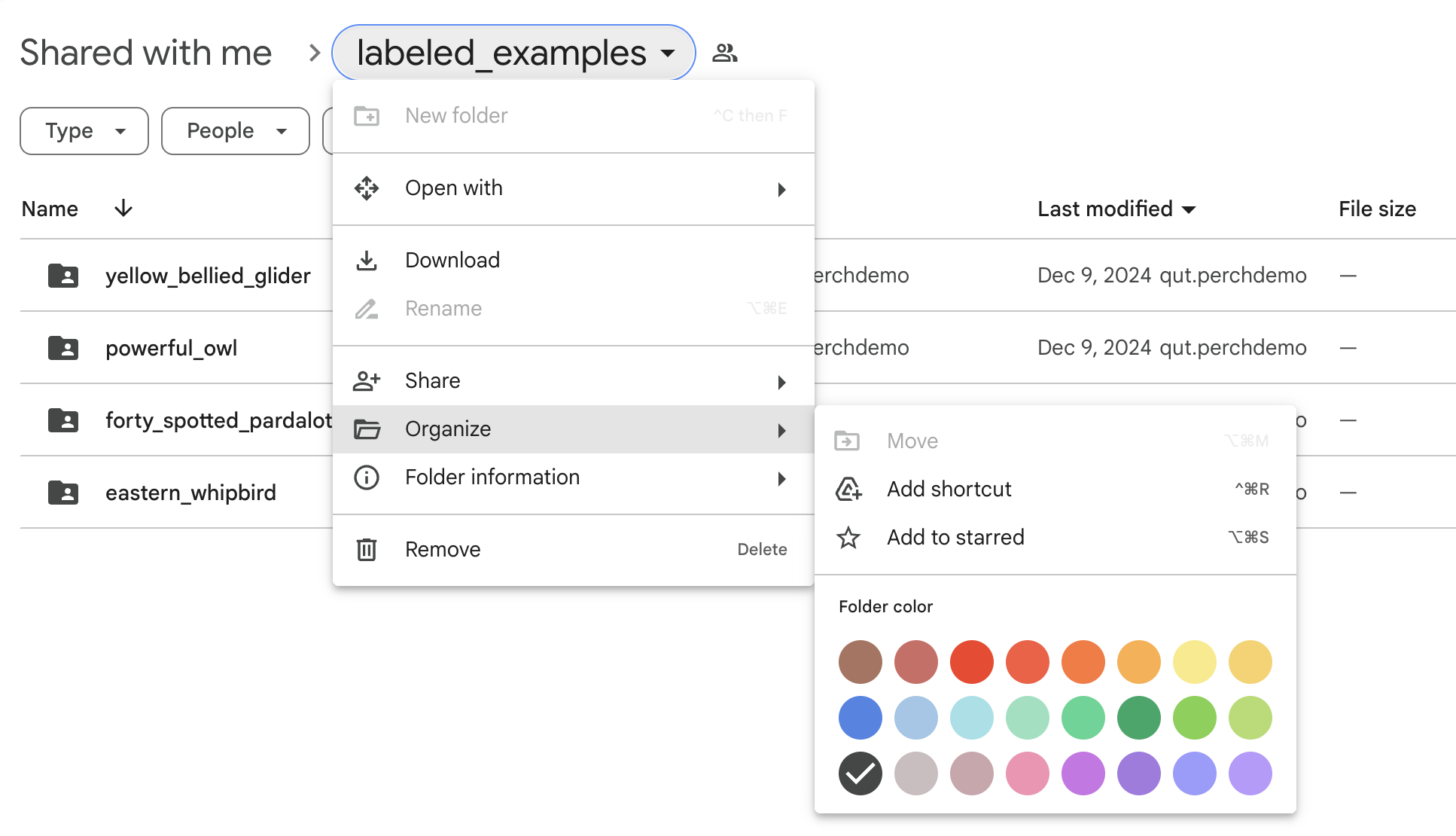Select Add shortcut in Organize submenu
The image size is (1456, 836).
pyautogui.click(x=1055, y=490)
